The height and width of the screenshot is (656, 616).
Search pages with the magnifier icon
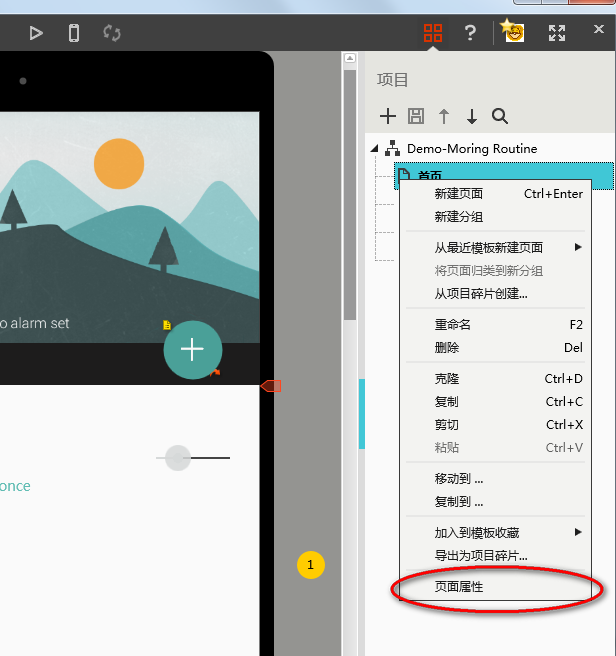(500, 116)
